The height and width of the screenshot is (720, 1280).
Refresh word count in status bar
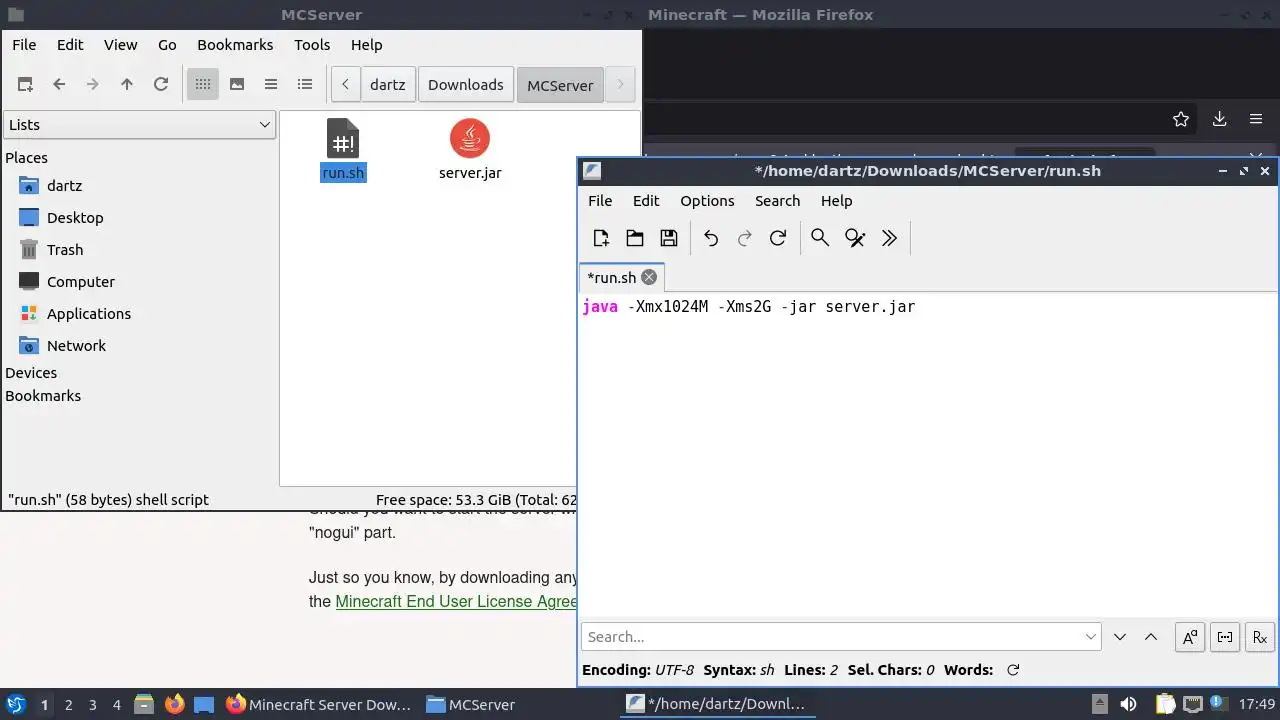tap(1013, 670)
